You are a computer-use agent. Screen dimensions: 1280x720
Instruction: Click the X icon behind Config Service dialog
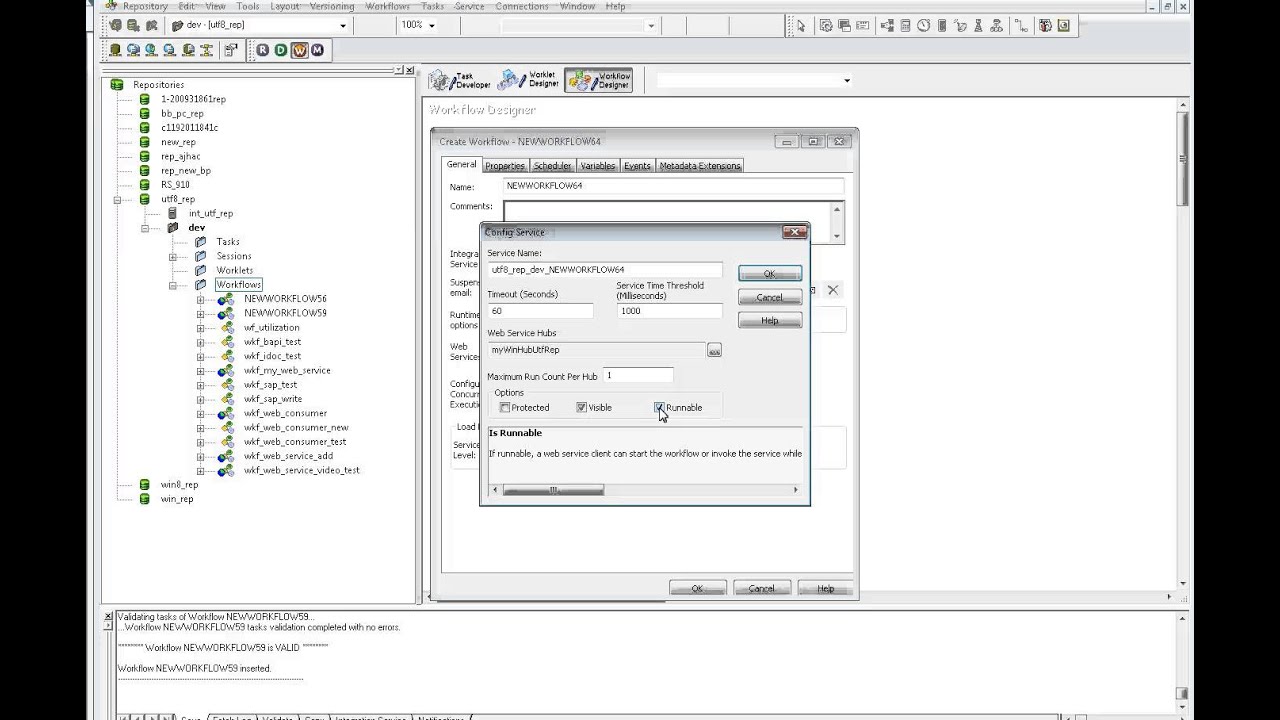pyautogui.click(x=832, y=290)
